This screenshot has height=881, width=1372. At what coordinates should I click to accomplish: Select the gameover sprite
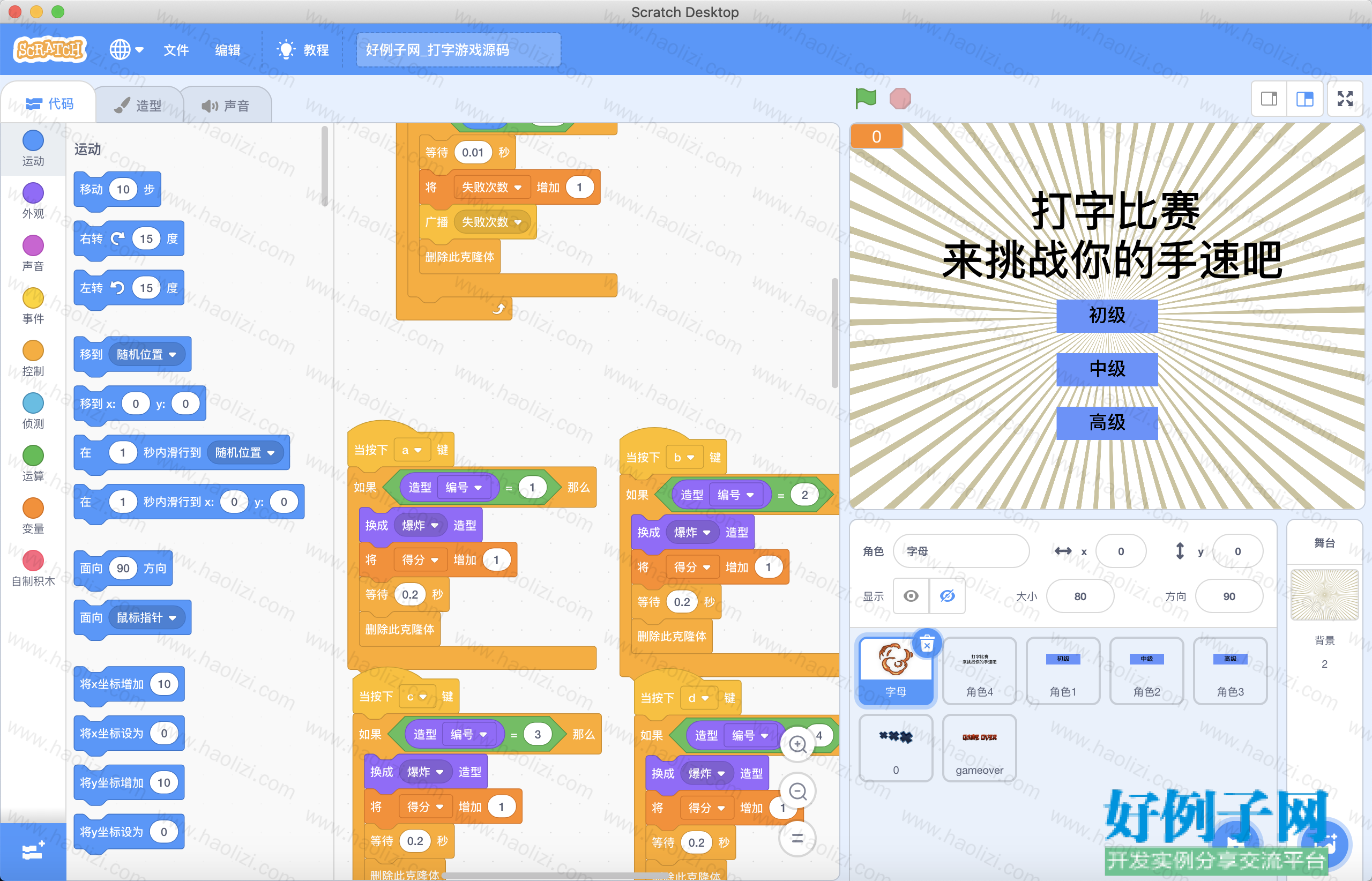(x=980, y=748)
